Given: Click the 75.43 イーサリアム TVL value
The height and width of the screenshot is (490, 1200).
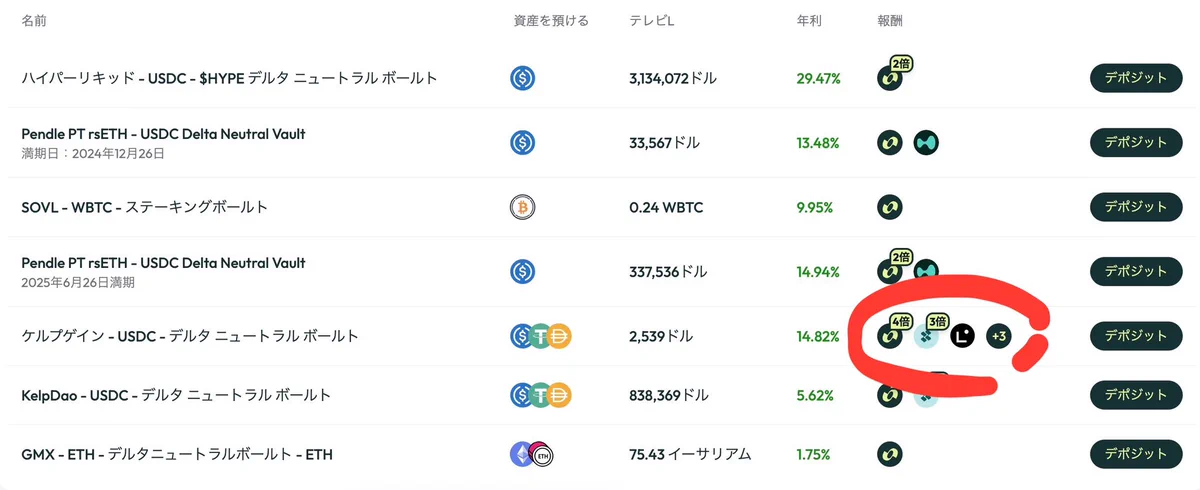Looking at the screenshot, I should click(x=690, y=454).
